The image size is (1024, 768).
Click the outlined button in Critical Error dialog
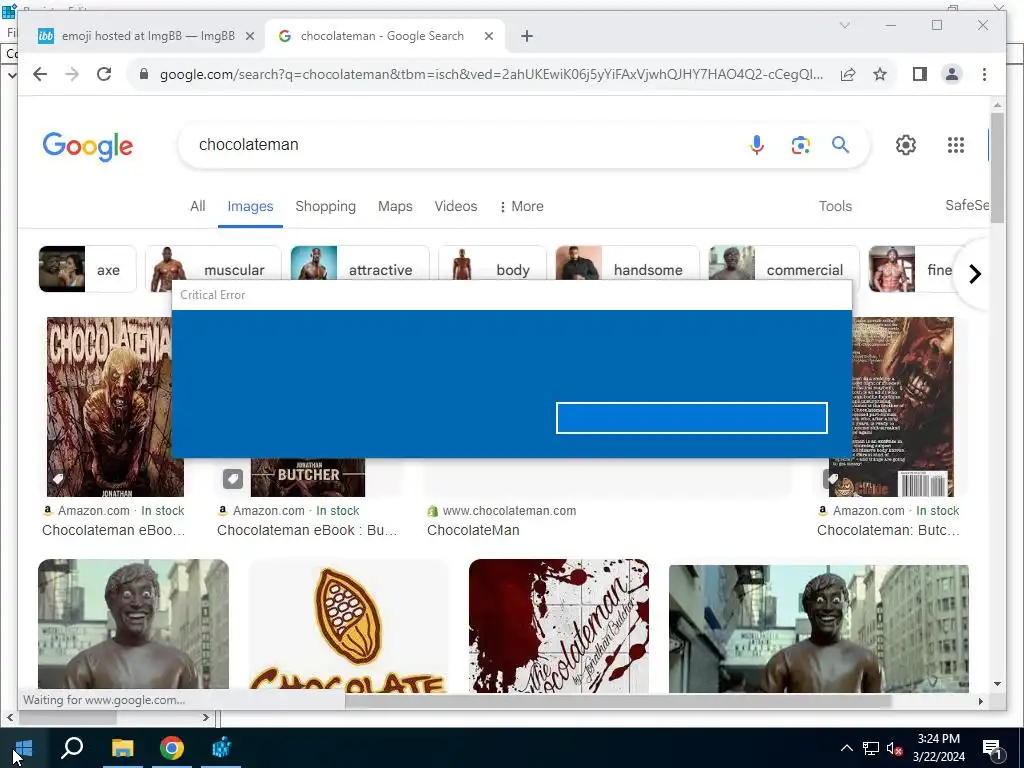tap(692, 418)
